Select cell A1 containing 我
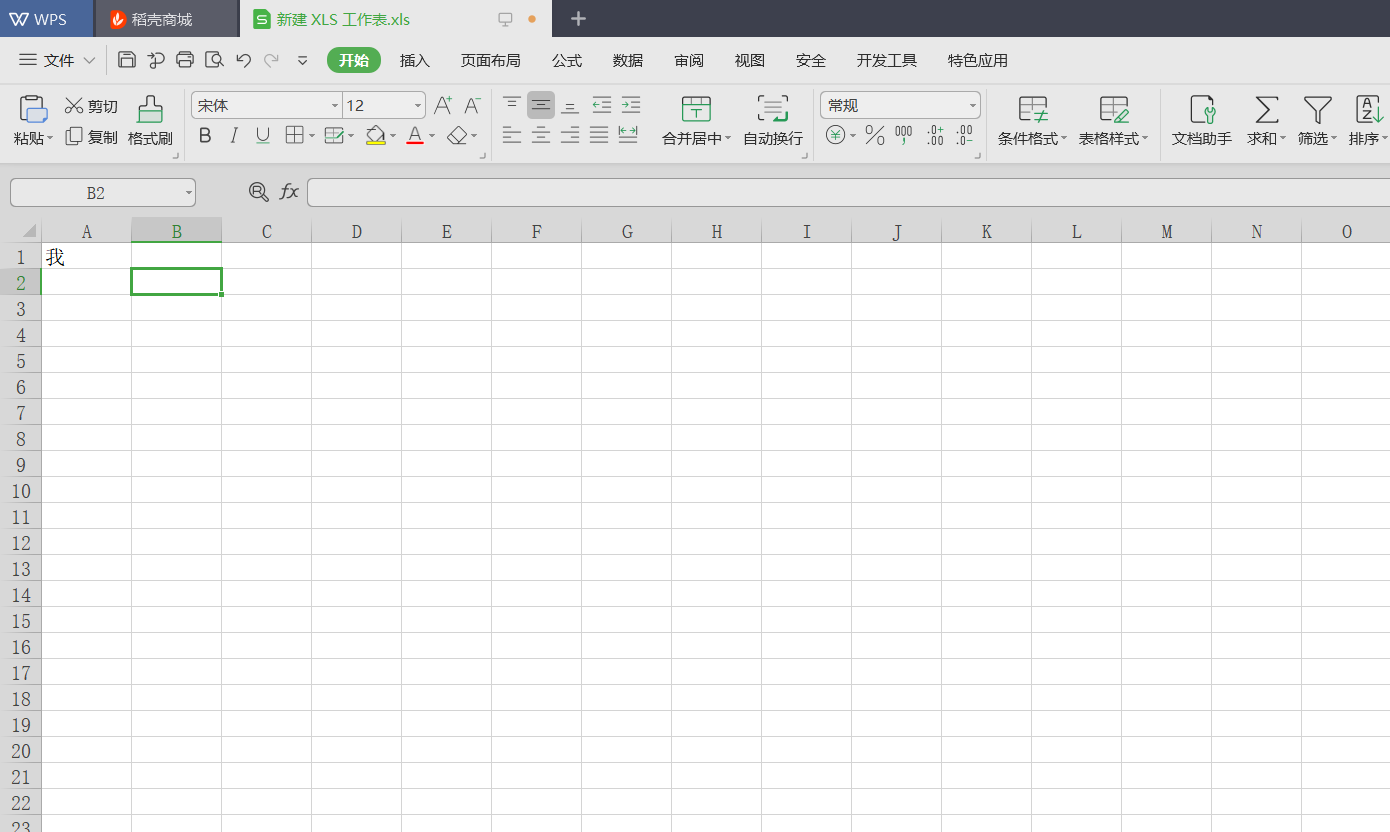1390x832 pixels. pyautogui.click(x=86, y=257)
